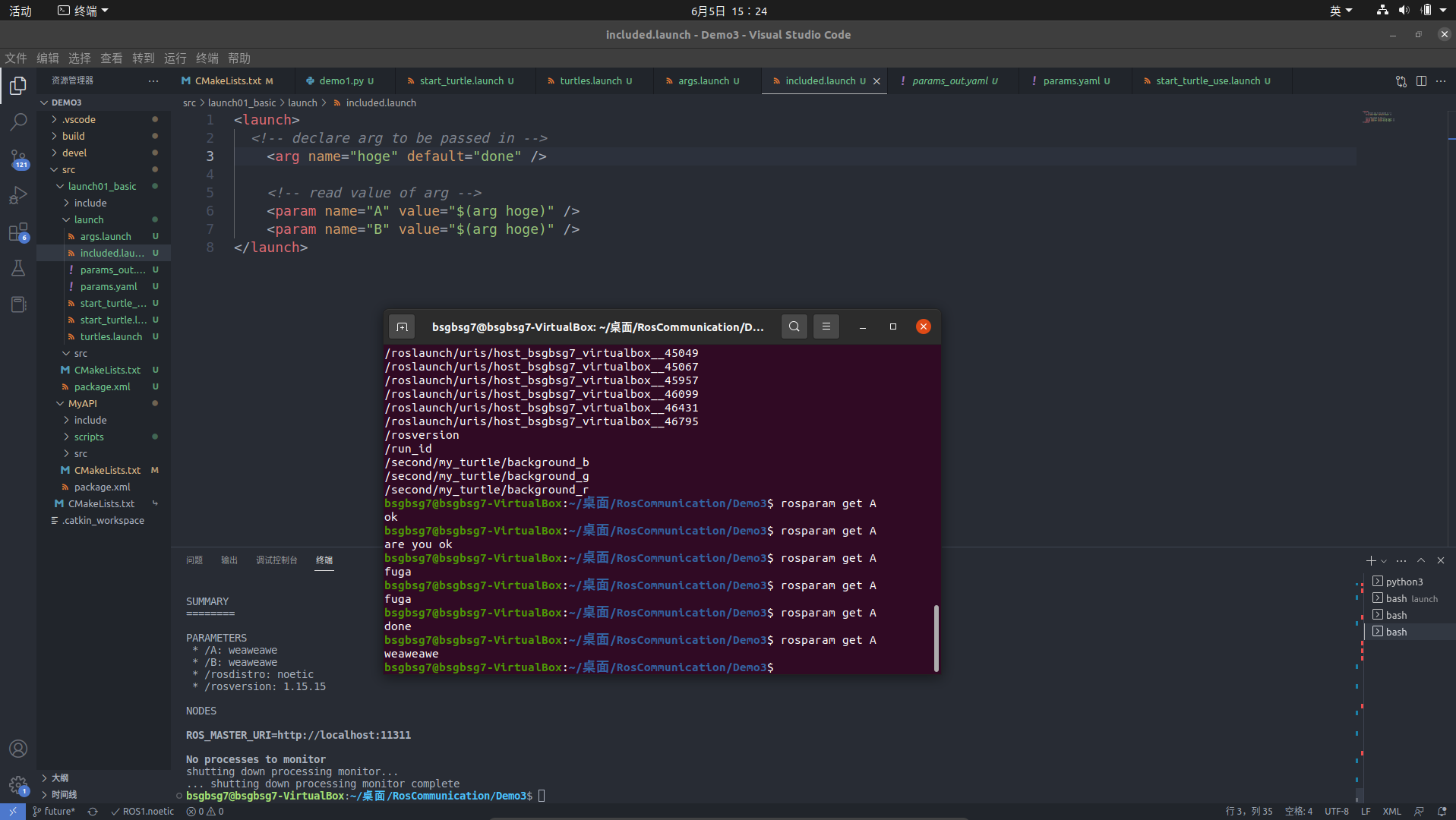Switch to CMakeLists.txt editor tab
This screenshot has height=820, width=1456.
pyautogui.click(x=226, y=80)
